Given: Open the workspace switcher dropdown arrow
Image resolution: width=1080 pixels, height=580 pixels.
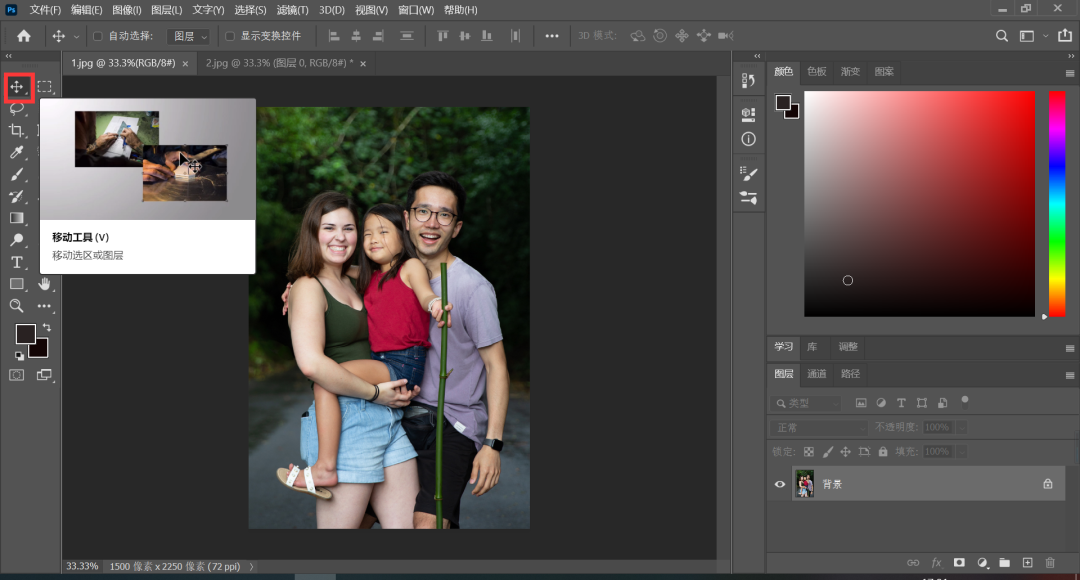Looking at the screenshot, I should 1046,36.
